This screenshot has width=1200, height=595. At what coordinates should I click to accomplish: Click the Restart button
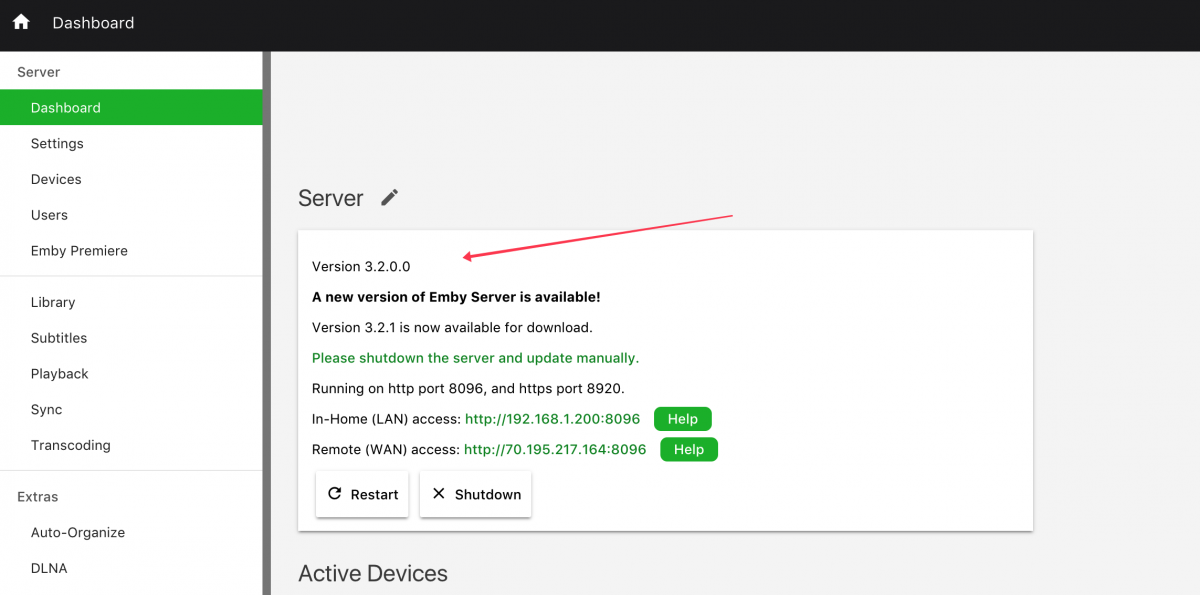pos(362,494)
